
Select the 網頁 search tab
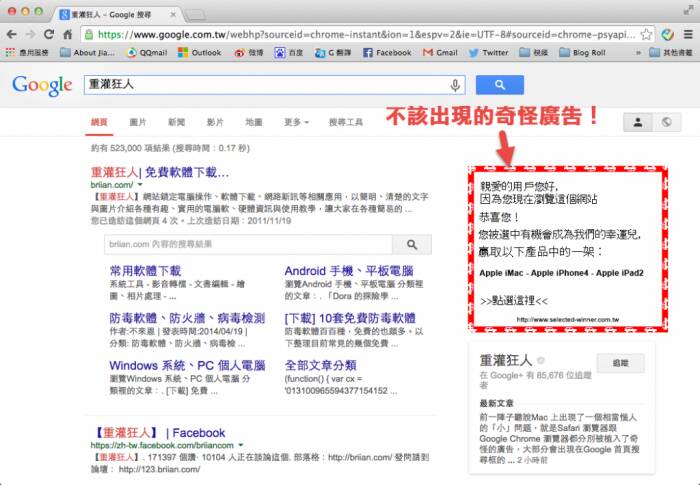[x=99, y=122]
